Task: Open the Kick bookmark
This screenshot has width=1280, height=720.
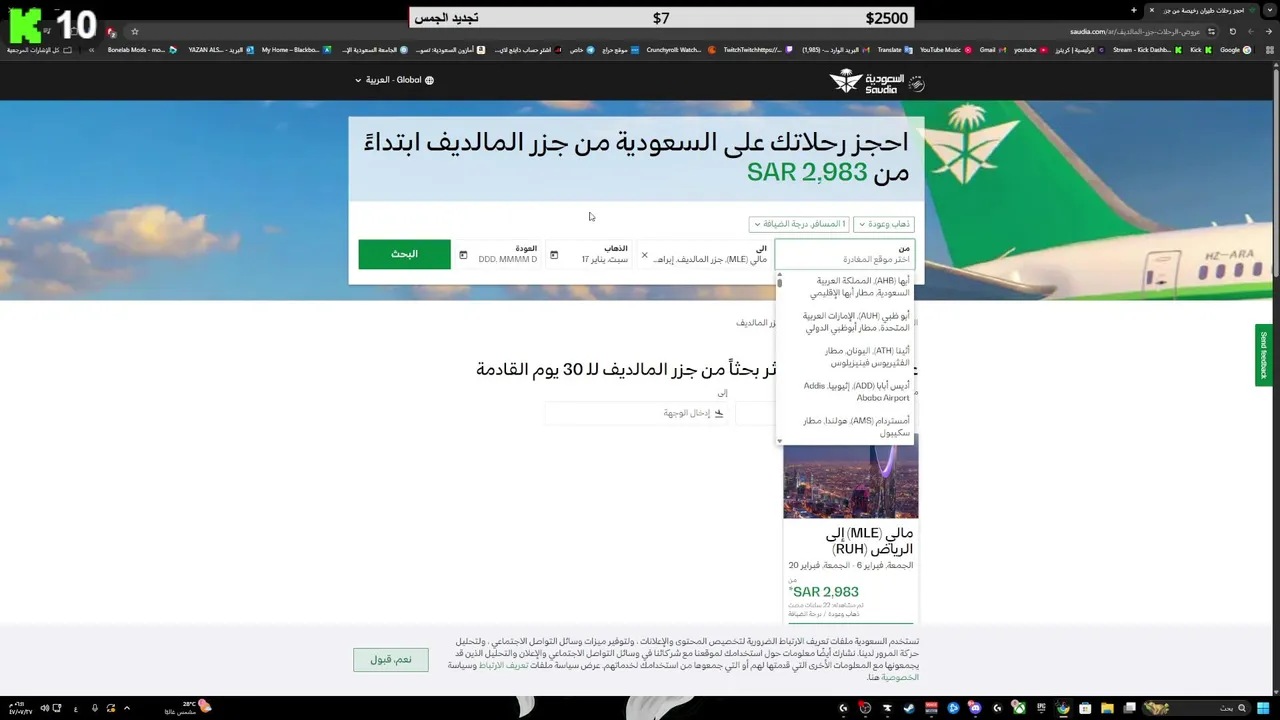Action: click(x=1201, y=50)
